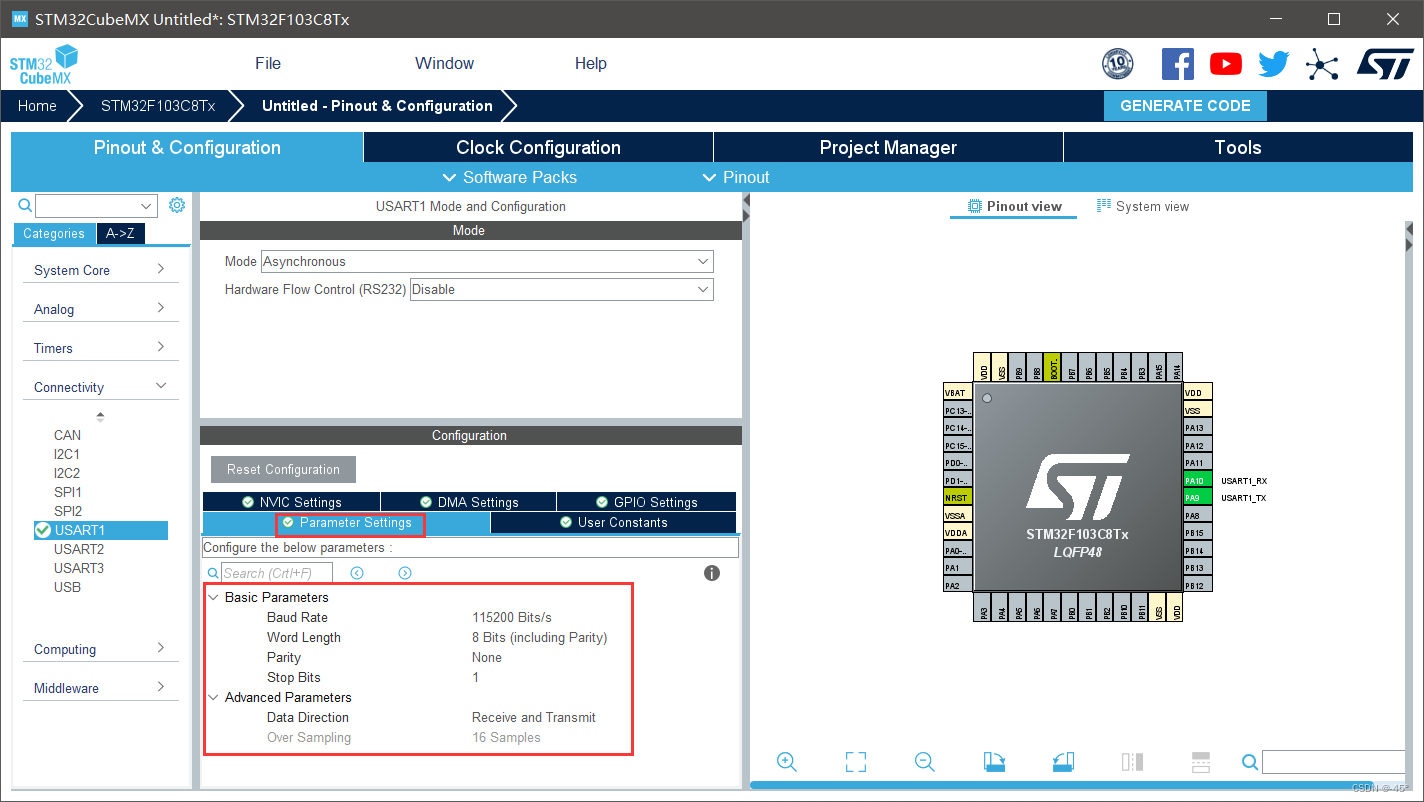1424x802 pixels.
Task: Open the ST YouTube channel icon
Action: tap(1226, 64)
